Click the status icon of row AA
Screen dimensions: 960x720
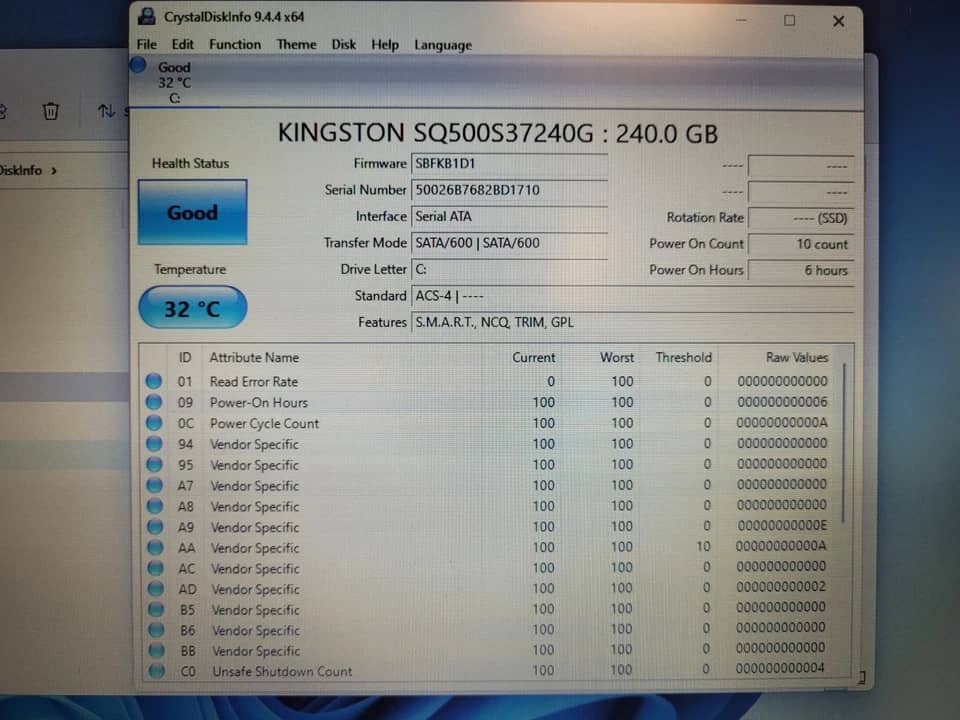click(156, 547)
